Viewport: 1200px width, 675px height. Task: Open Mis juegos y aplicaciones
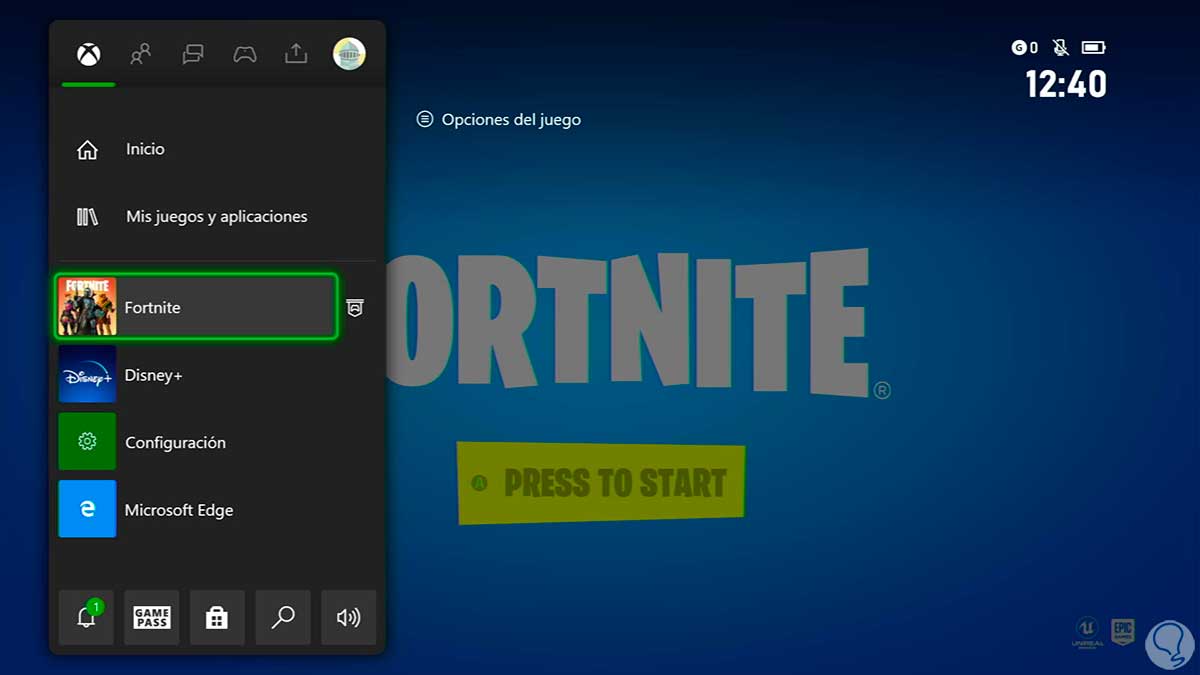(x=217, y=216)
